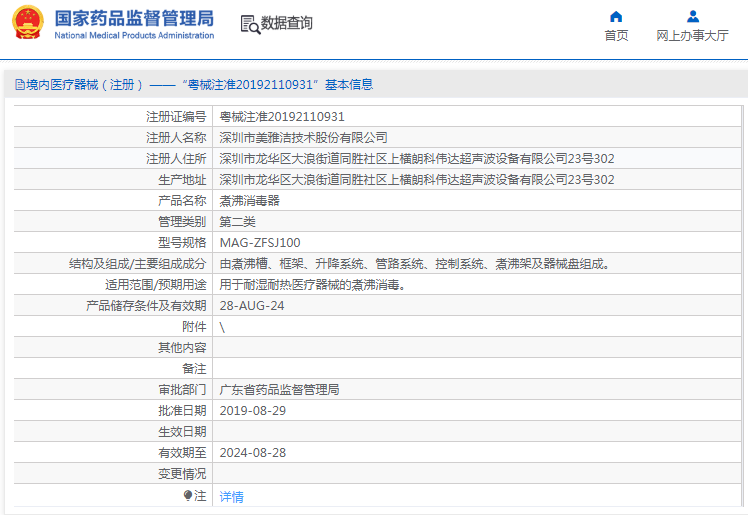The width and height of the screenshot is (748, 515).
Task: Click the data query magnifier icon
Action: pyautogui.click(x=249, y=23)
